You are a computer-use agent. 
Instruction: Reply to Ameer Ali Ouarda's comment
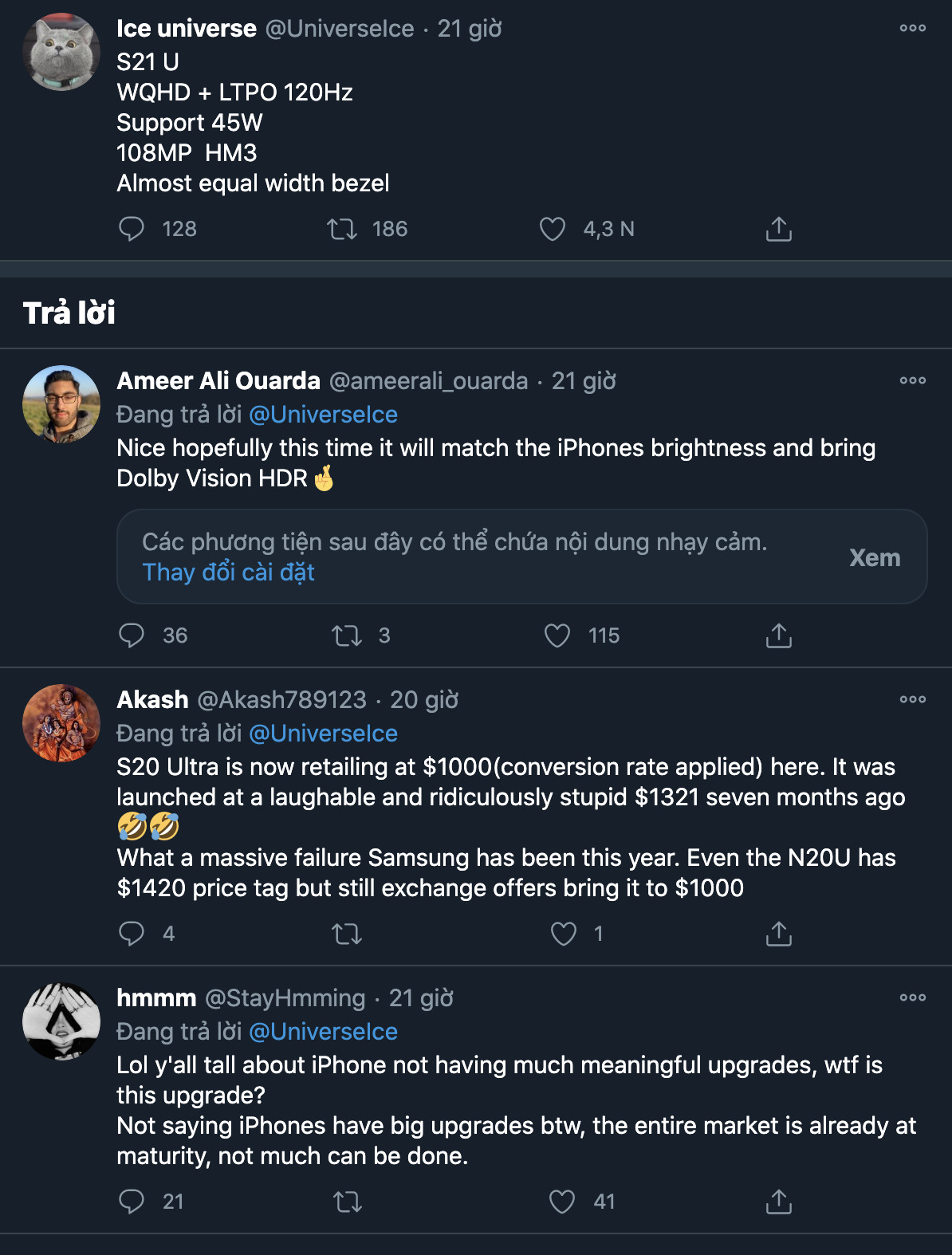[132, 635]
